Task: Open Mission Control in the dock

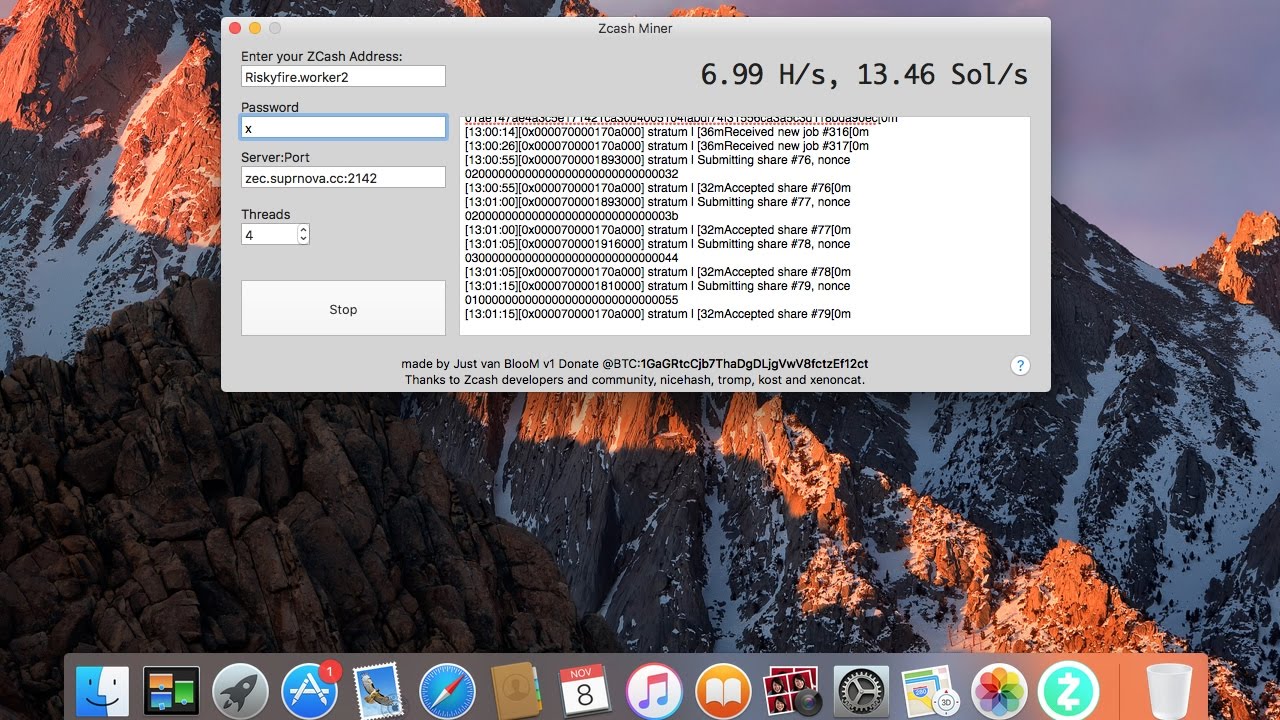Action: (171, 691)
